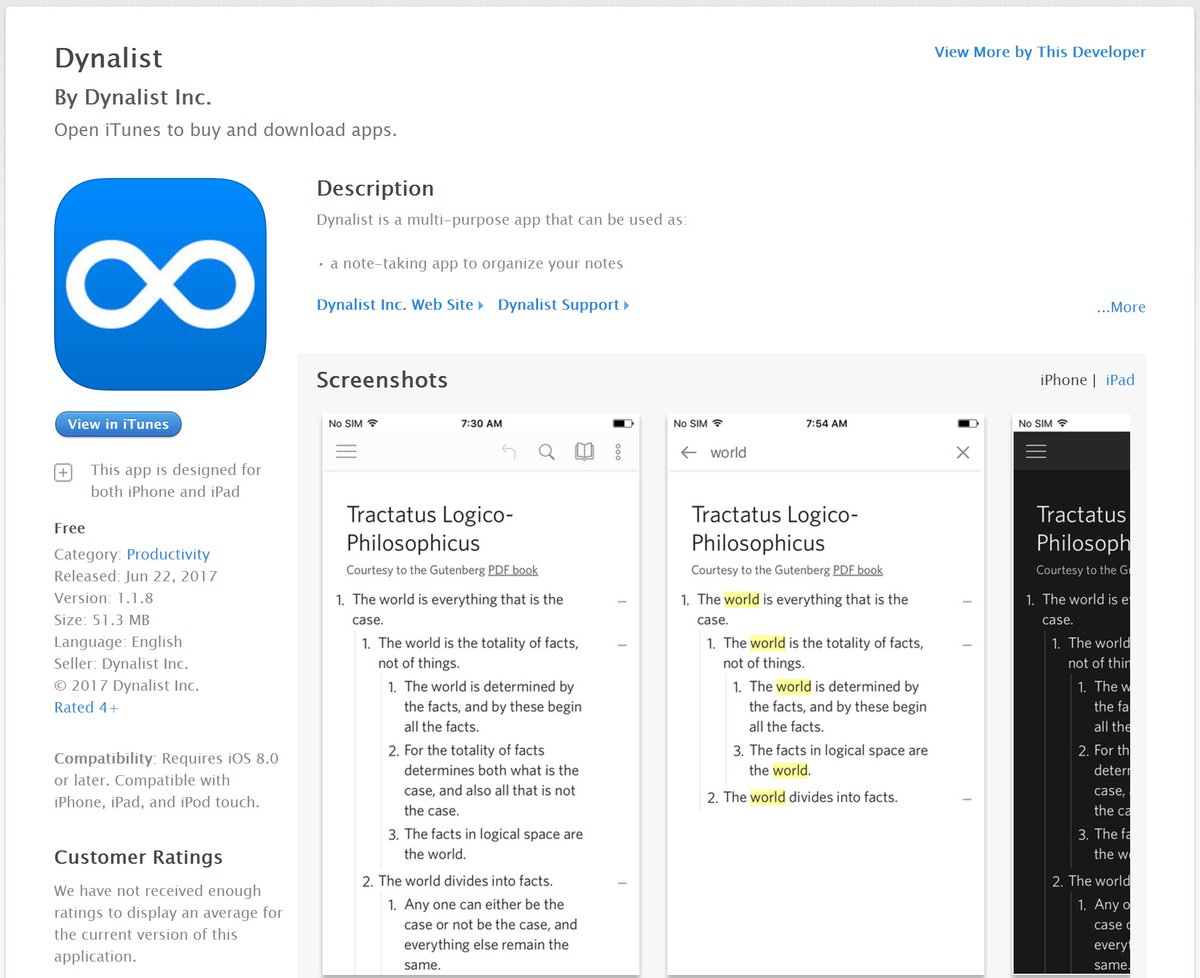Screen dimensions: 1200x978
Task: Click the 'Version: 1.1.8' text
Action: [x=104, y=598]
